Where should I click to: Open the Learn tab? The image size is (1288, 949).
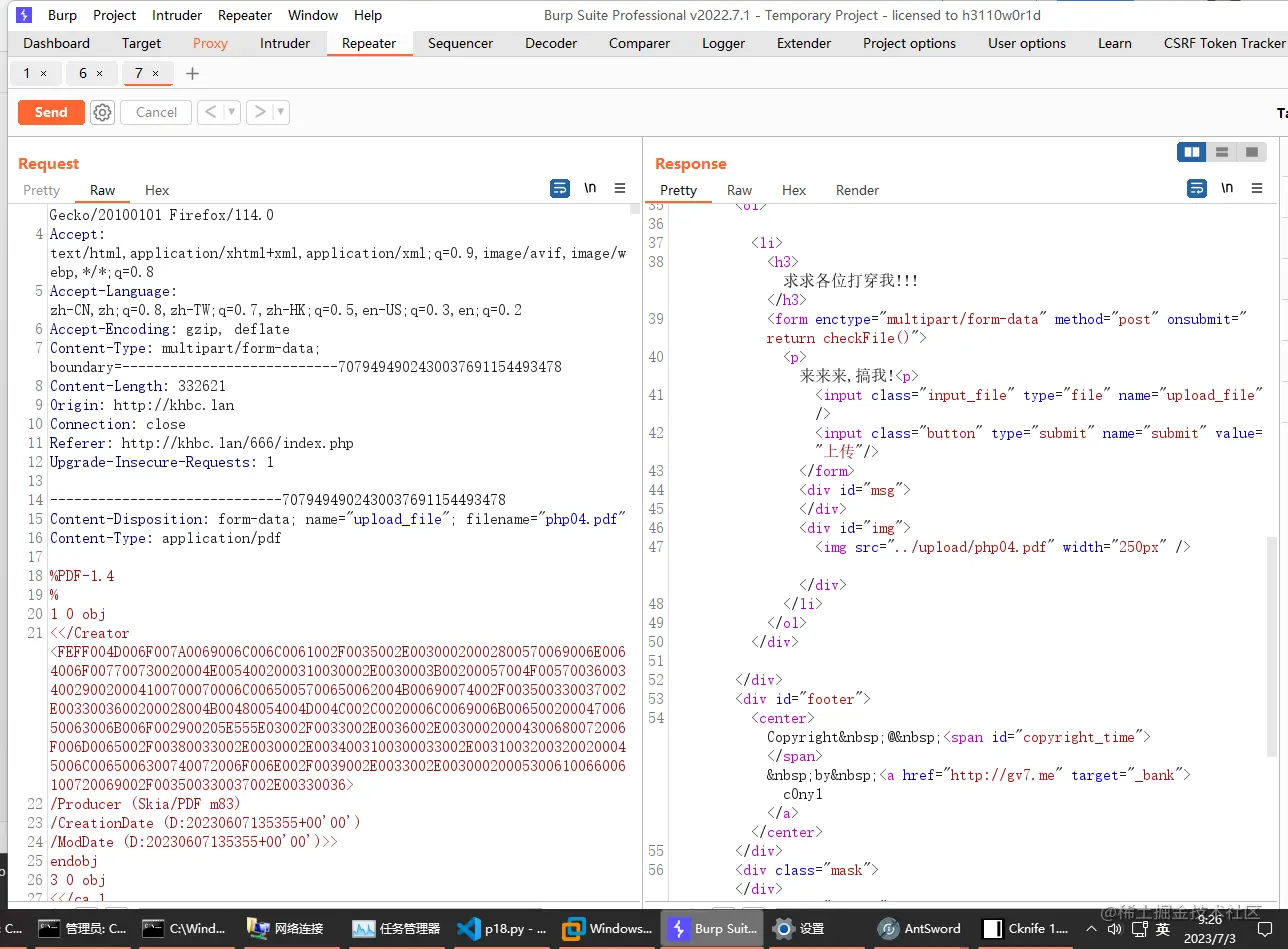[1115, 43]
